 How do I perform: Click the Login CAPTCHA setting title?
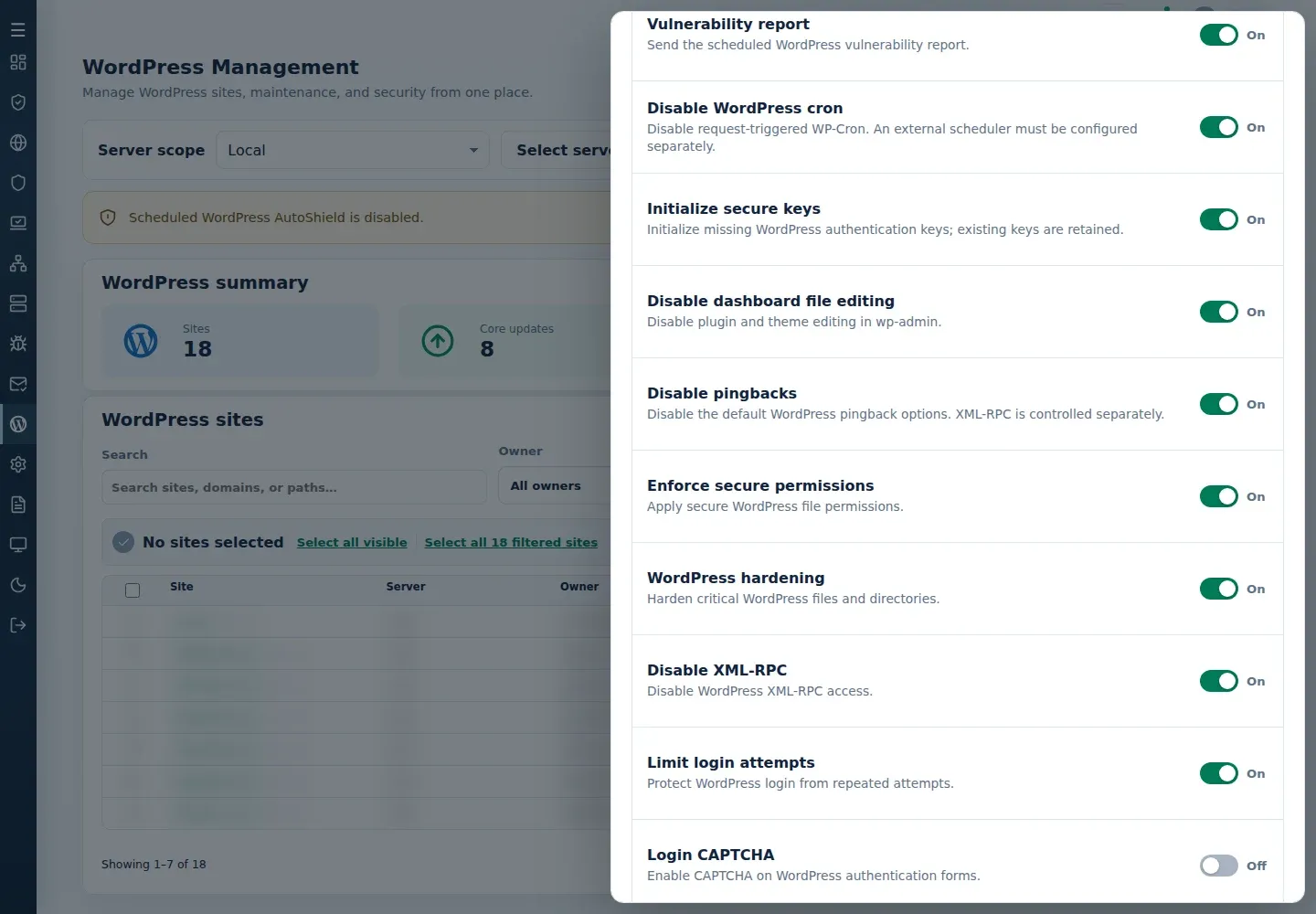(710, 855)
